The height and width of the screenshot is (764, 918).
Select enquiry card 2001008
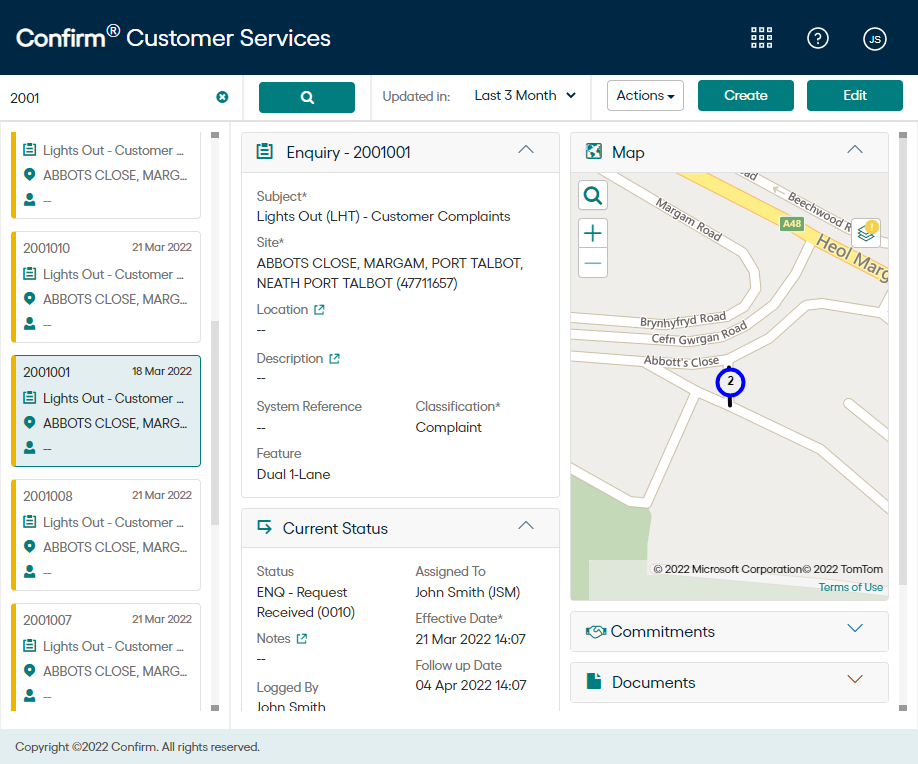click(106, 535)
